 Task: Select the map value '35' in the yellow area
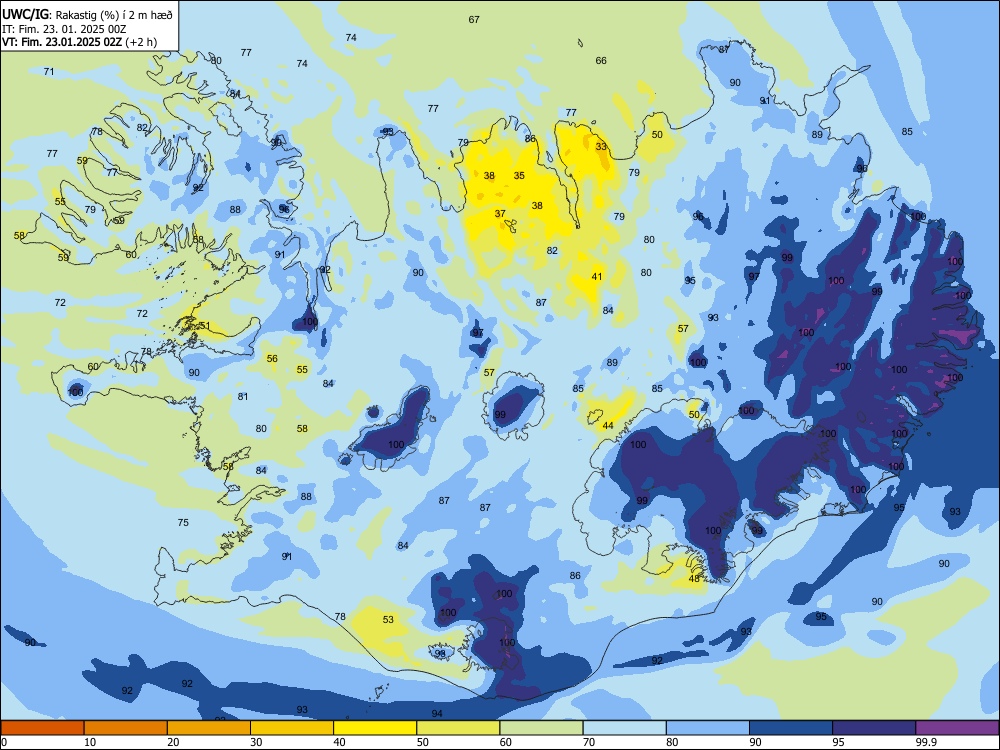519,175
